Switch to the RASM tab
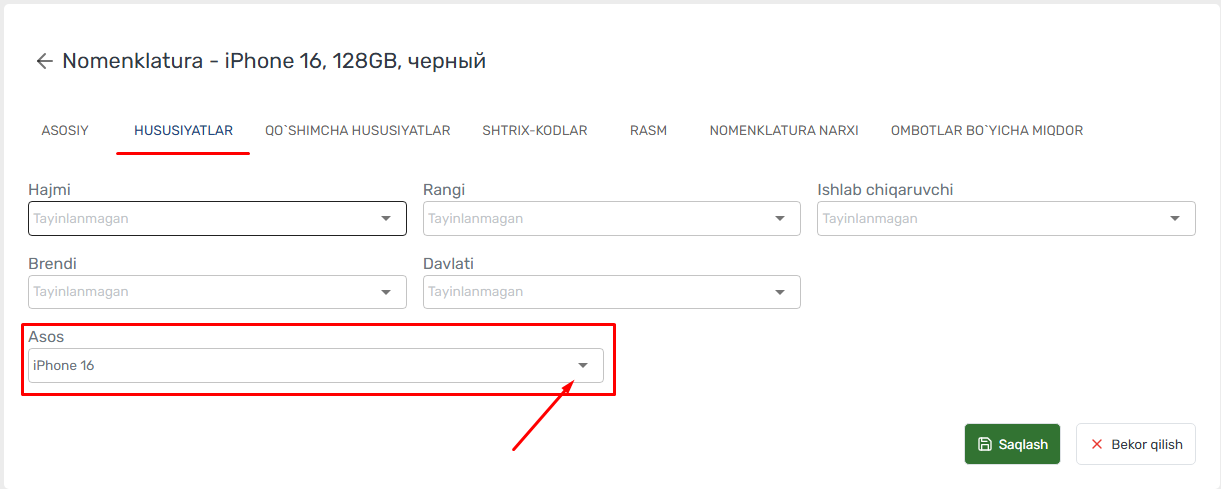The height and width of the screenshot is (489, 1221). point(648,130)
